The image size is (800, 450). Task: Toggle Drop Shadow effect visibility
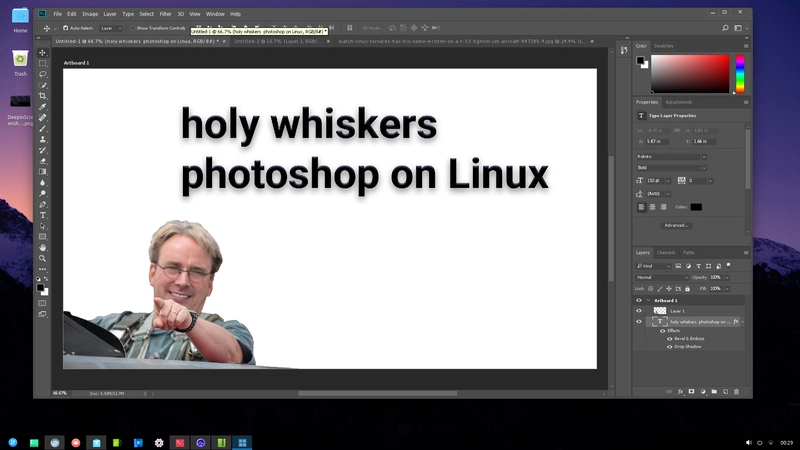click(x=670, y=347)
